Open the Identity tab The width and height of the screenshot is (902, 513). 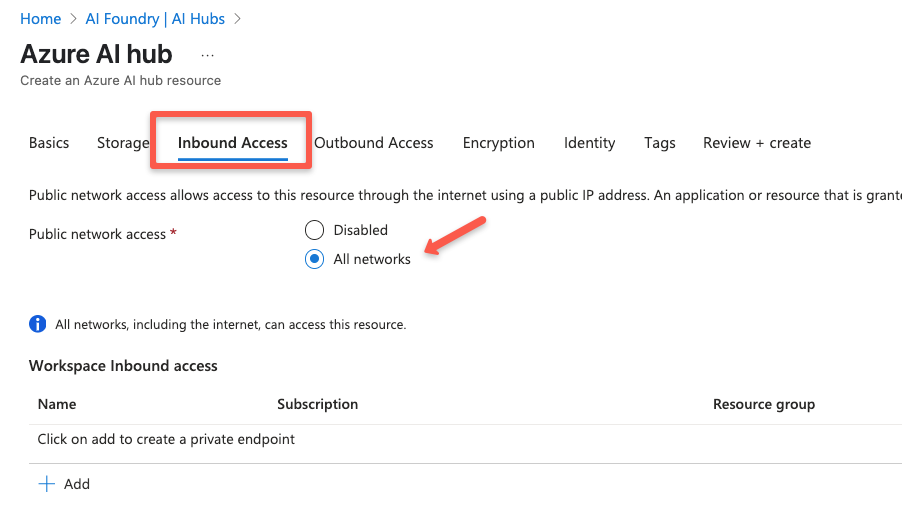[x=589, y=143]
